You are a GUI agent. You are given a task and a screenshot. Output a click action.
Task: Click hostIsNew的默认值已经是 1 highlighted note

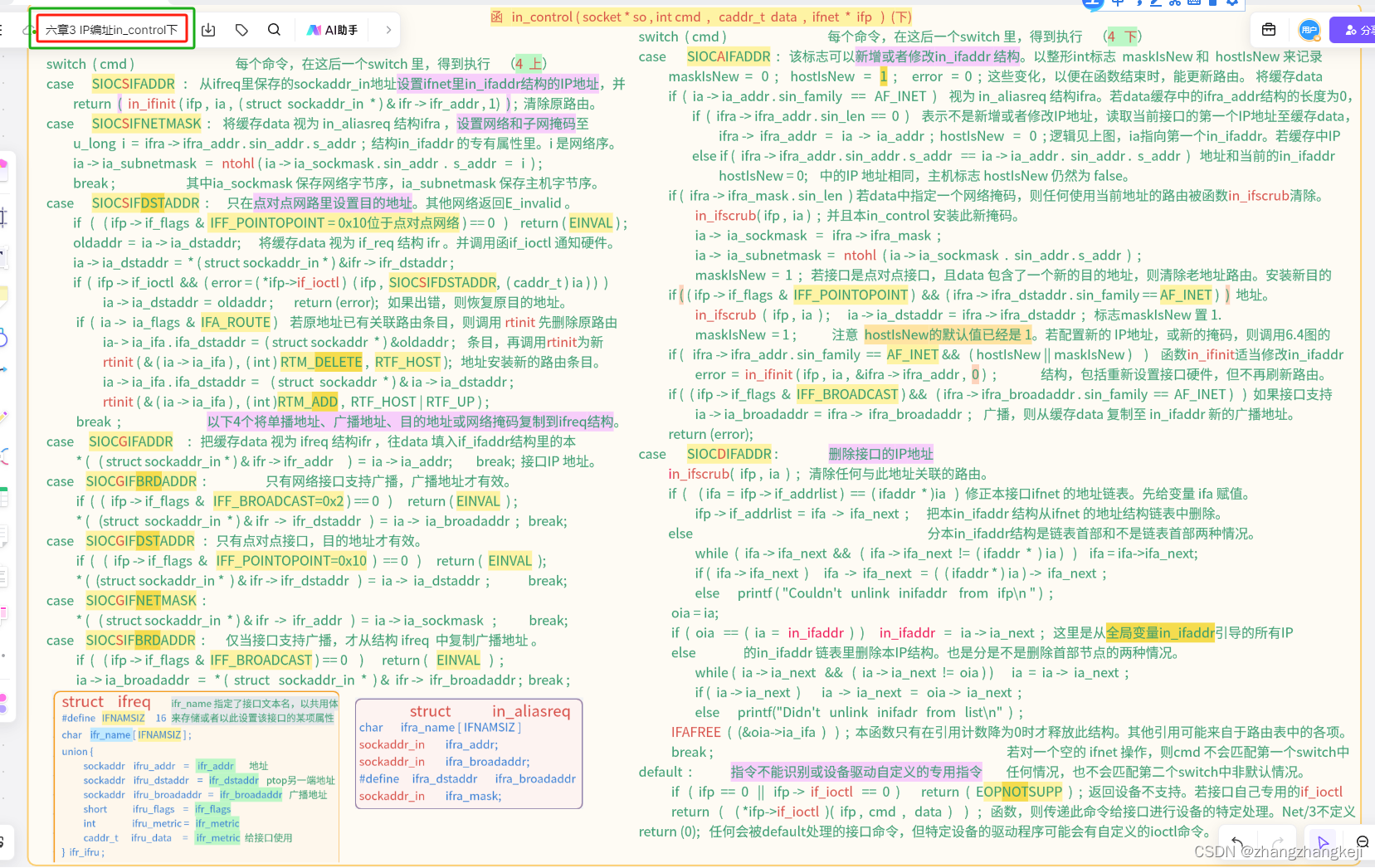point(949,334)
